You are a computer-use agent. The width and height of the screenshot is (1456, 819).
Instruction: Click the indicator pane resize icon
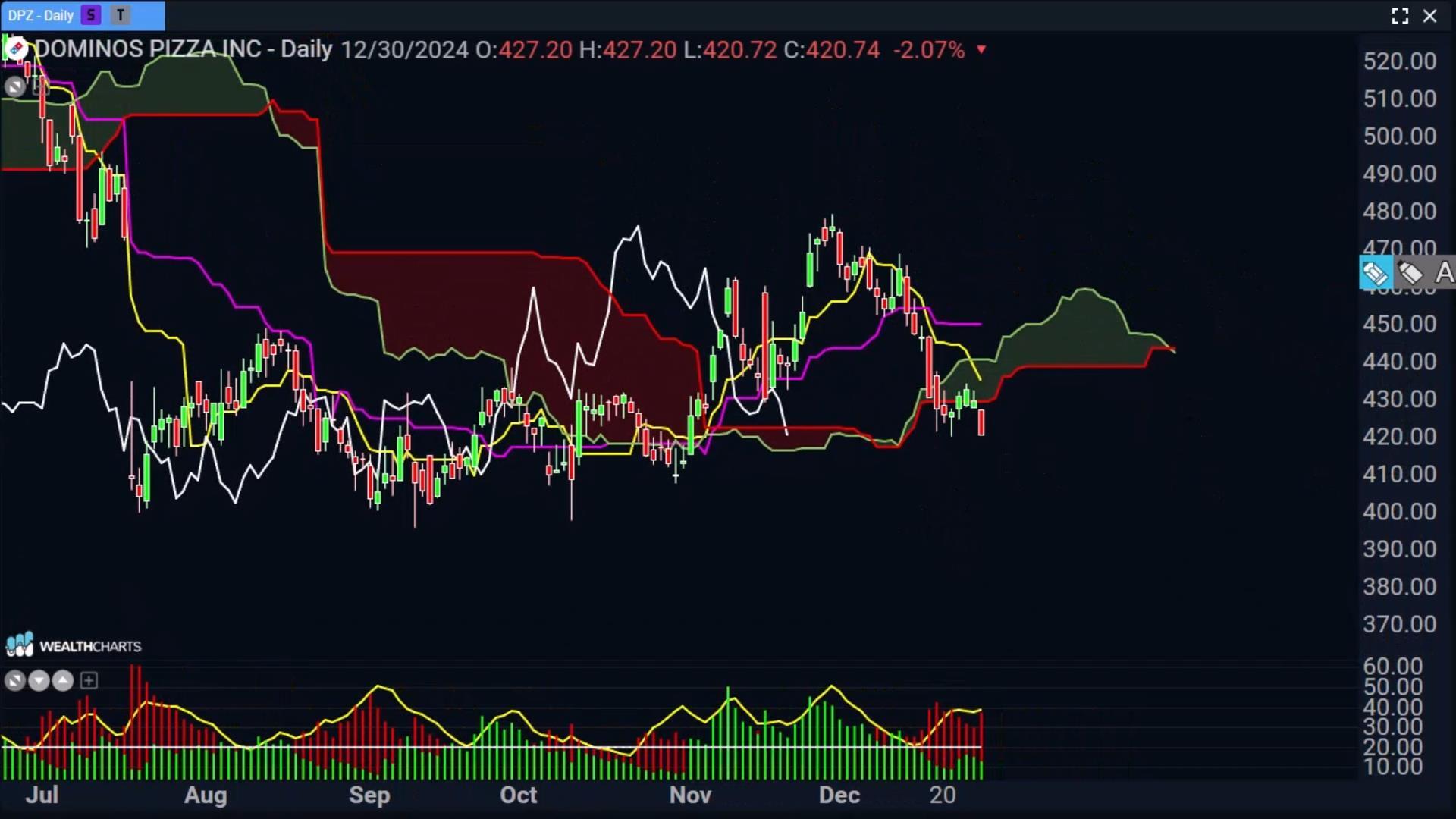pos(14,680)
